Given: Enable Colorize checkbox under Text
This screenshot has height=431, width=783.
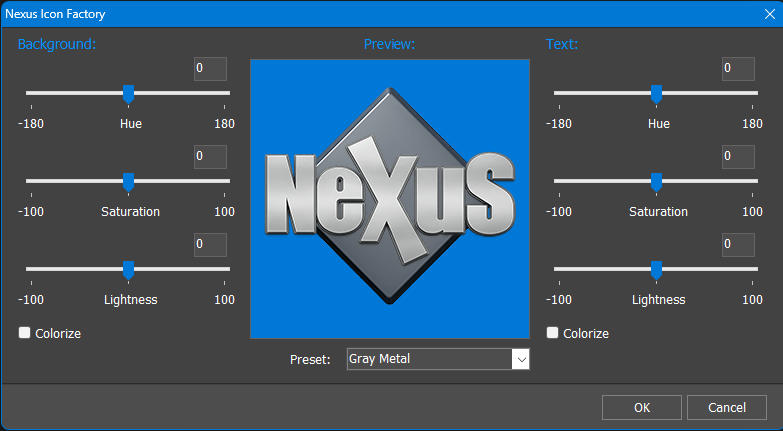Looking at the screenshot, I should [x=553, y=333].
